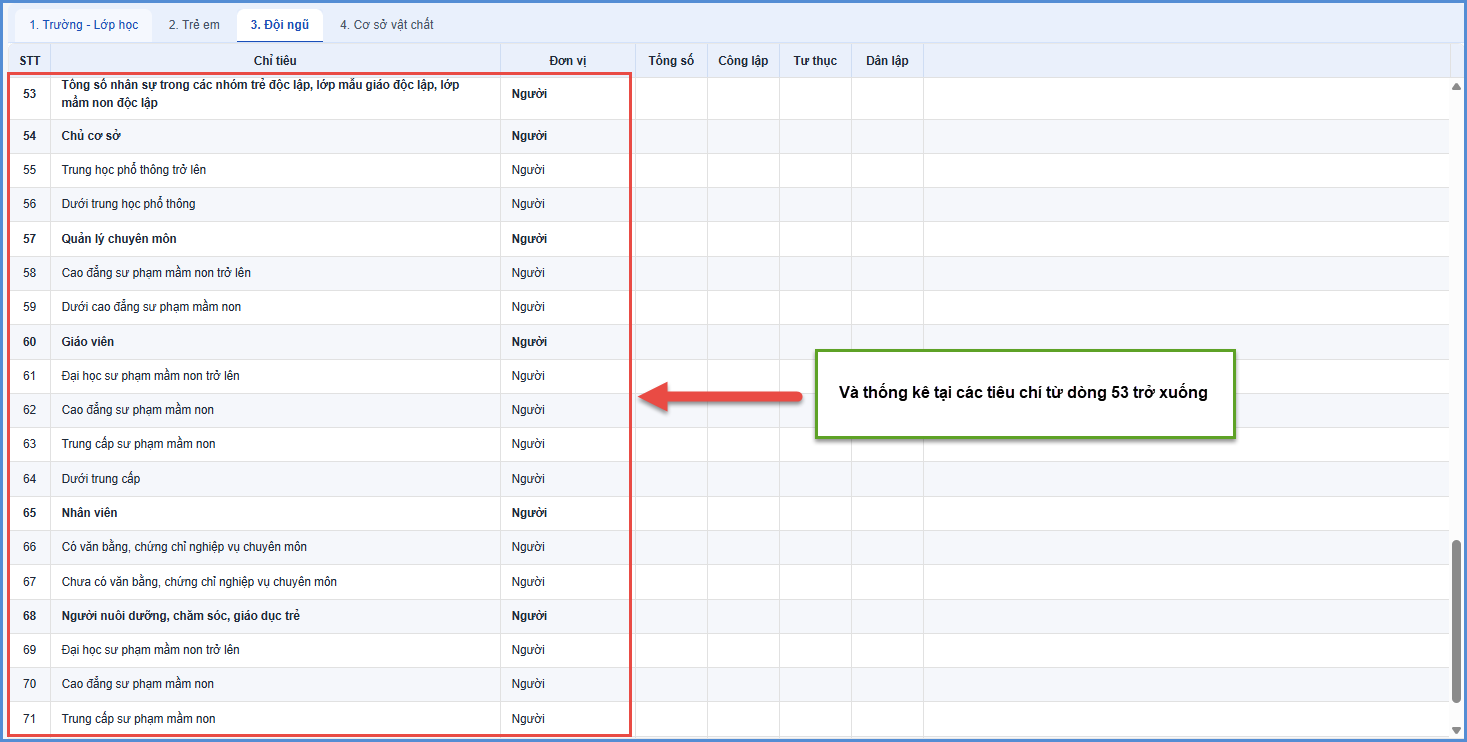1467x742 pixels.
Task: Click the 'Công lập' column header
Action: coord(743,61)
